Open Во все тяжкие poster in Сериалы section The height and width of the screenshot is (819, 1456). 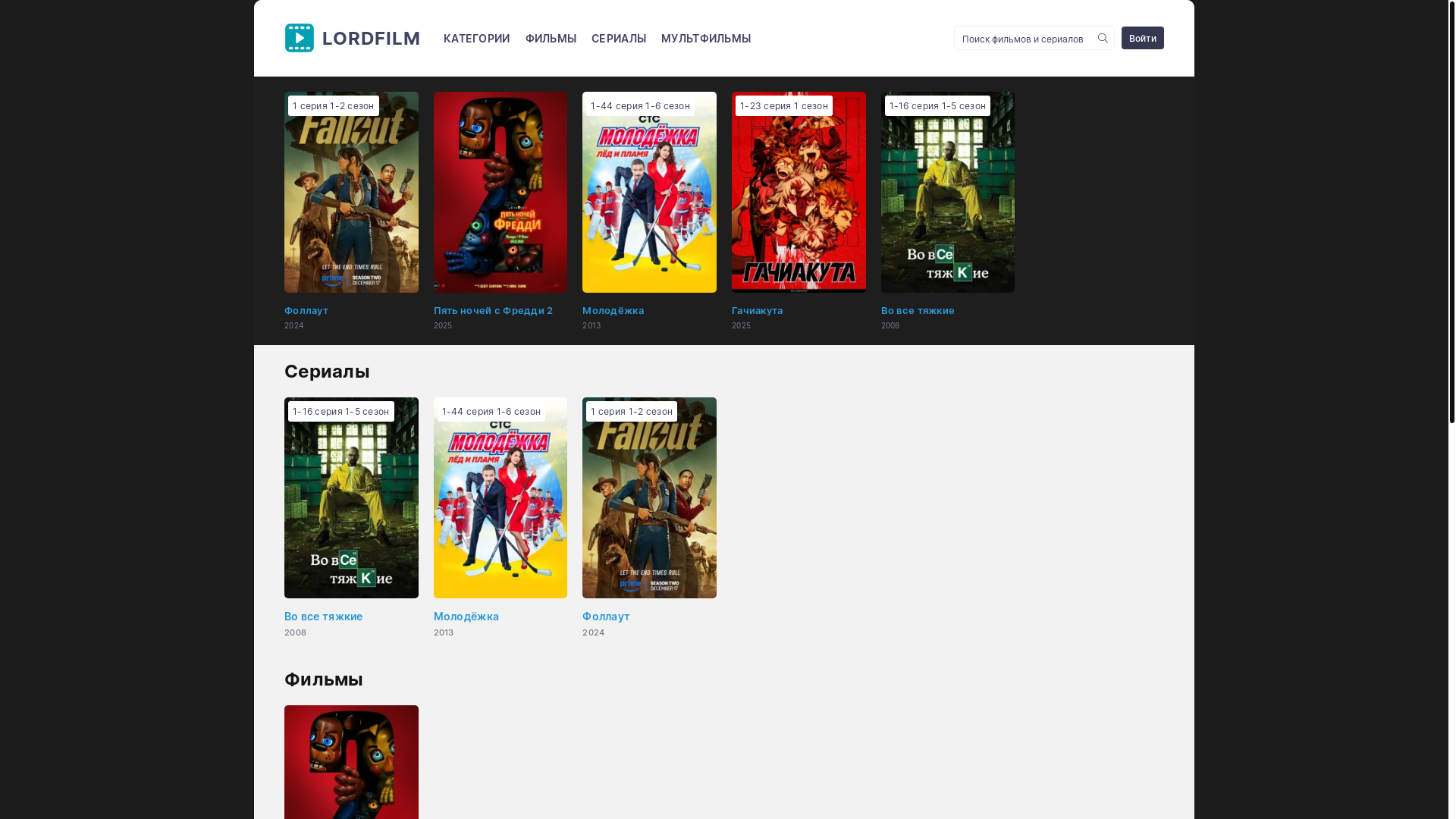click(x=351, y=497)
